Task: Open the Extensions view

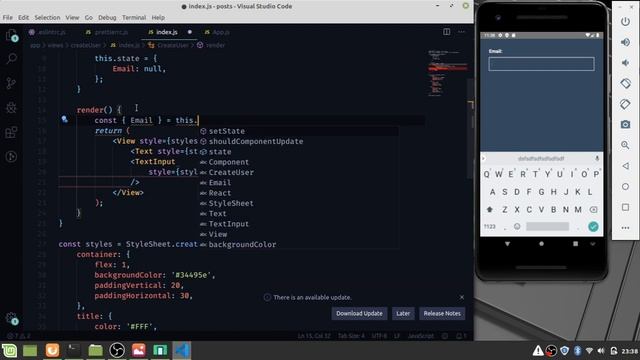Action: [11, 132]
